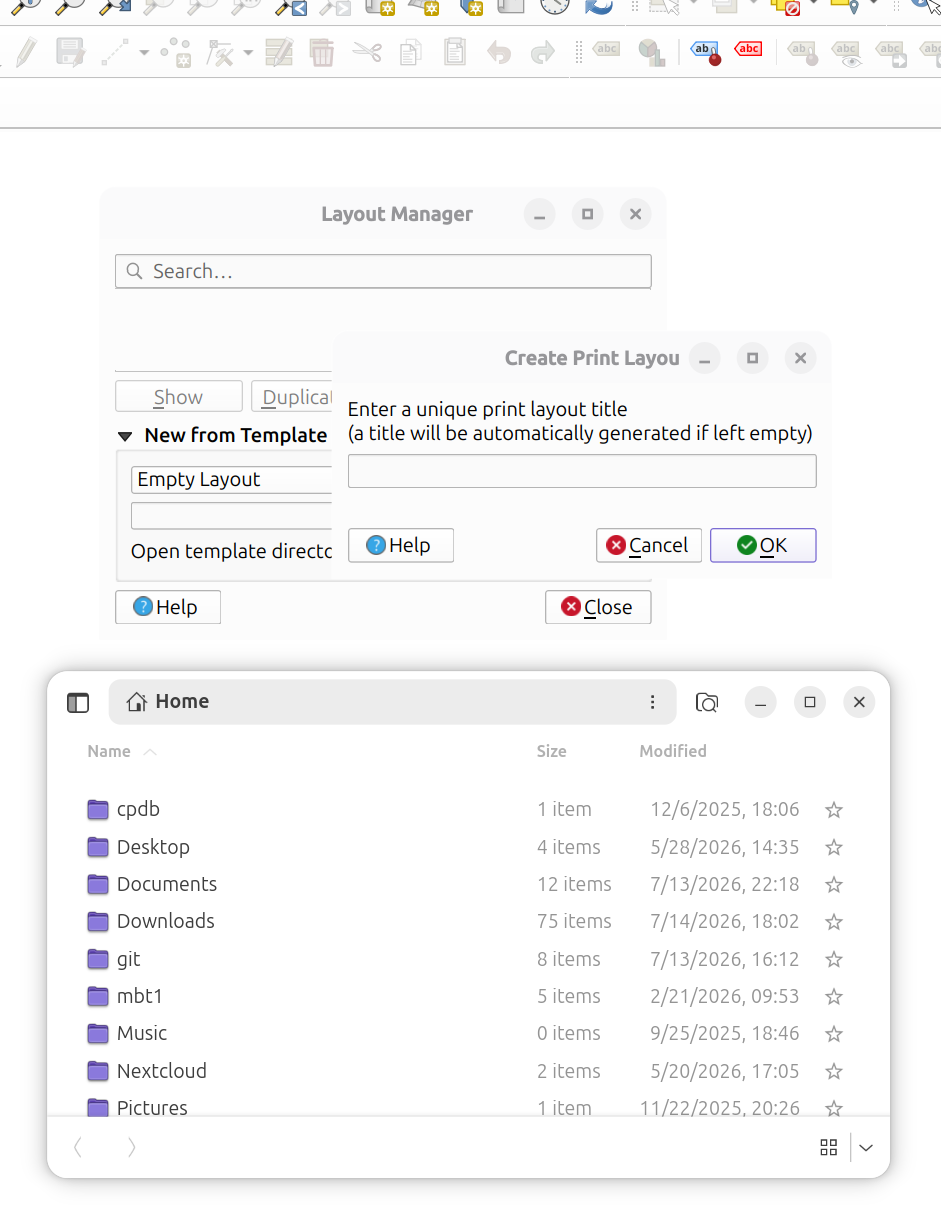Open the Temporal Controller clock icon
Viewport: 941px width, 1212px height.
555,6
